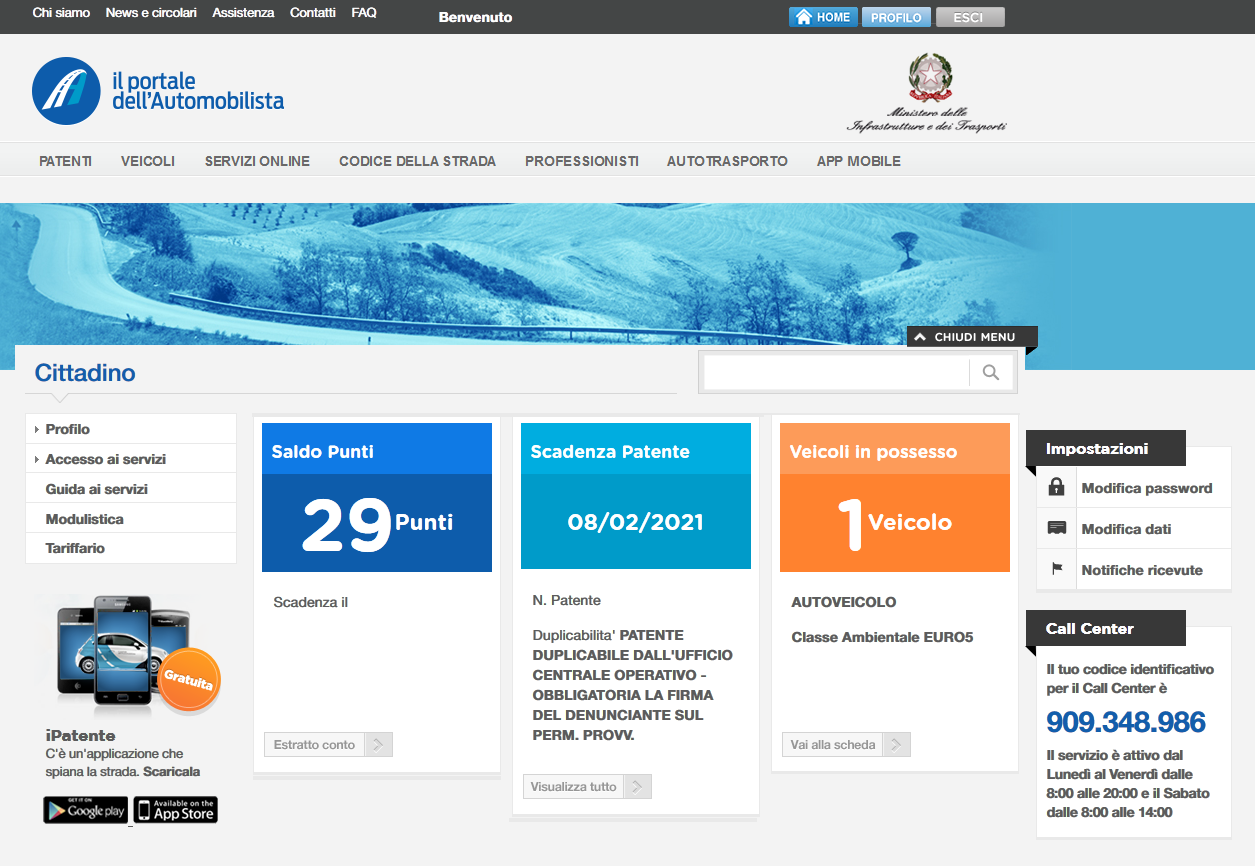Collapse the menu with Chiudi Menu
This screenshot has width=1255, height=866.
tap(972, 337)
